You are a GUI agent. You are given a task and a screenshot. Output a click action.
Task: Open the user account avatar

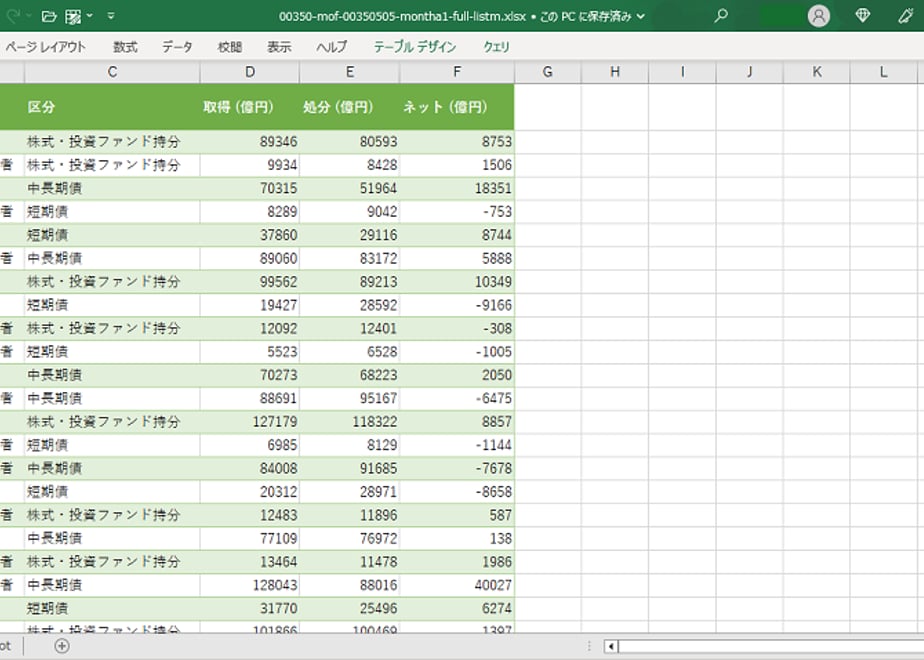click(x=819, y=16)
